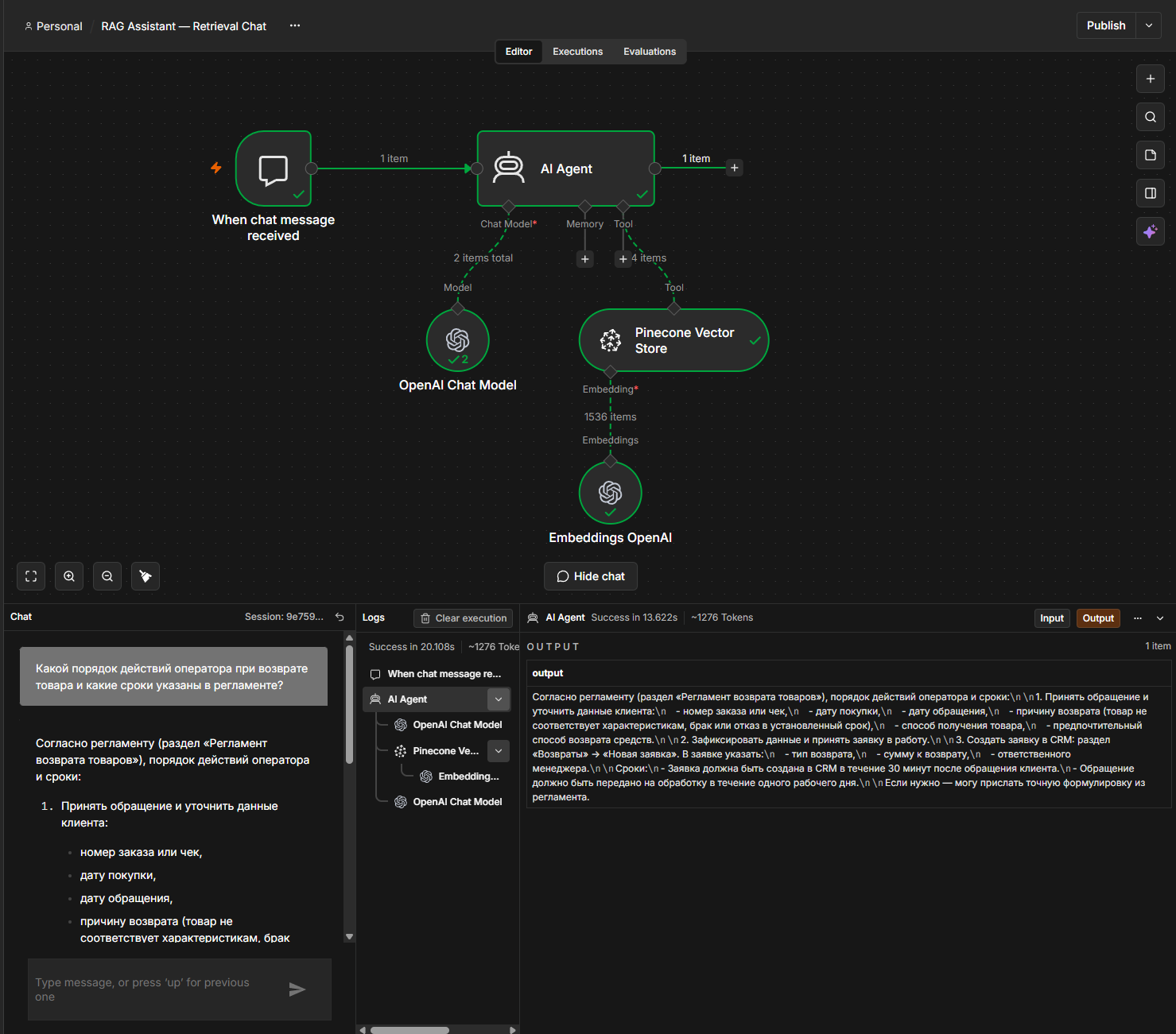Click the chat panel vertical scrollbar
This screenshot has width=1176, height=1034.
pos(349,704)
